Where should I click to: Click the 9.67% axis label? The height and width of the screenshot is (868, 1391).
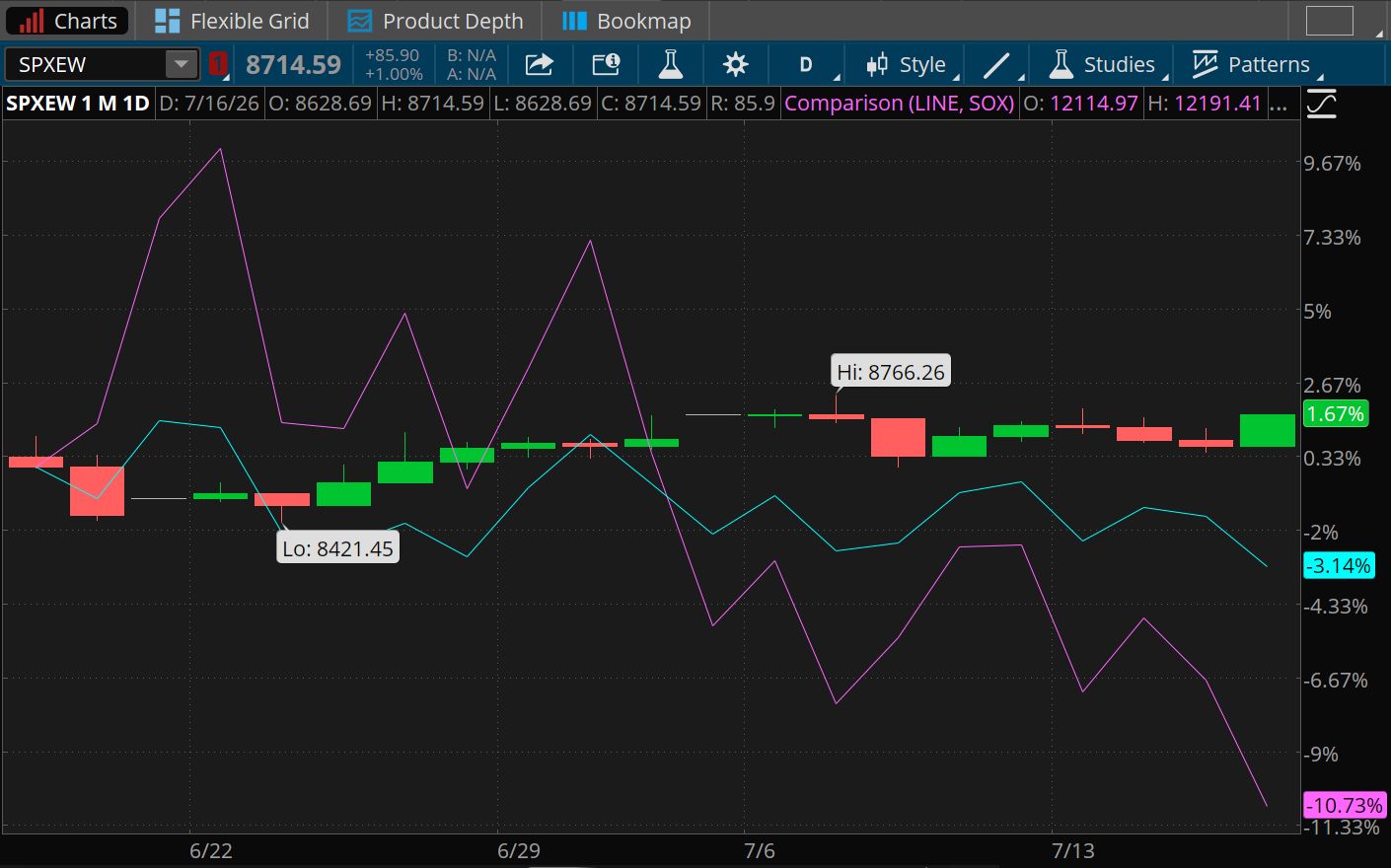tap(1332, 164)
